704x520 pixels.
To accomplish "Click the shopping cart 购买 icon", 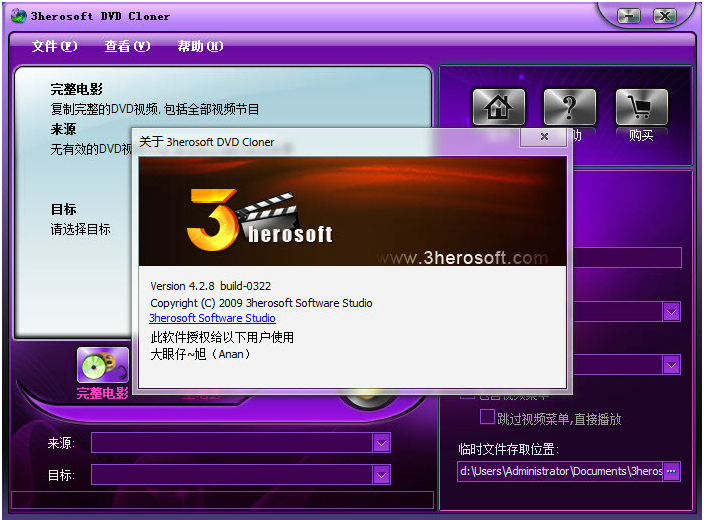I will click(x=641, y=107).
